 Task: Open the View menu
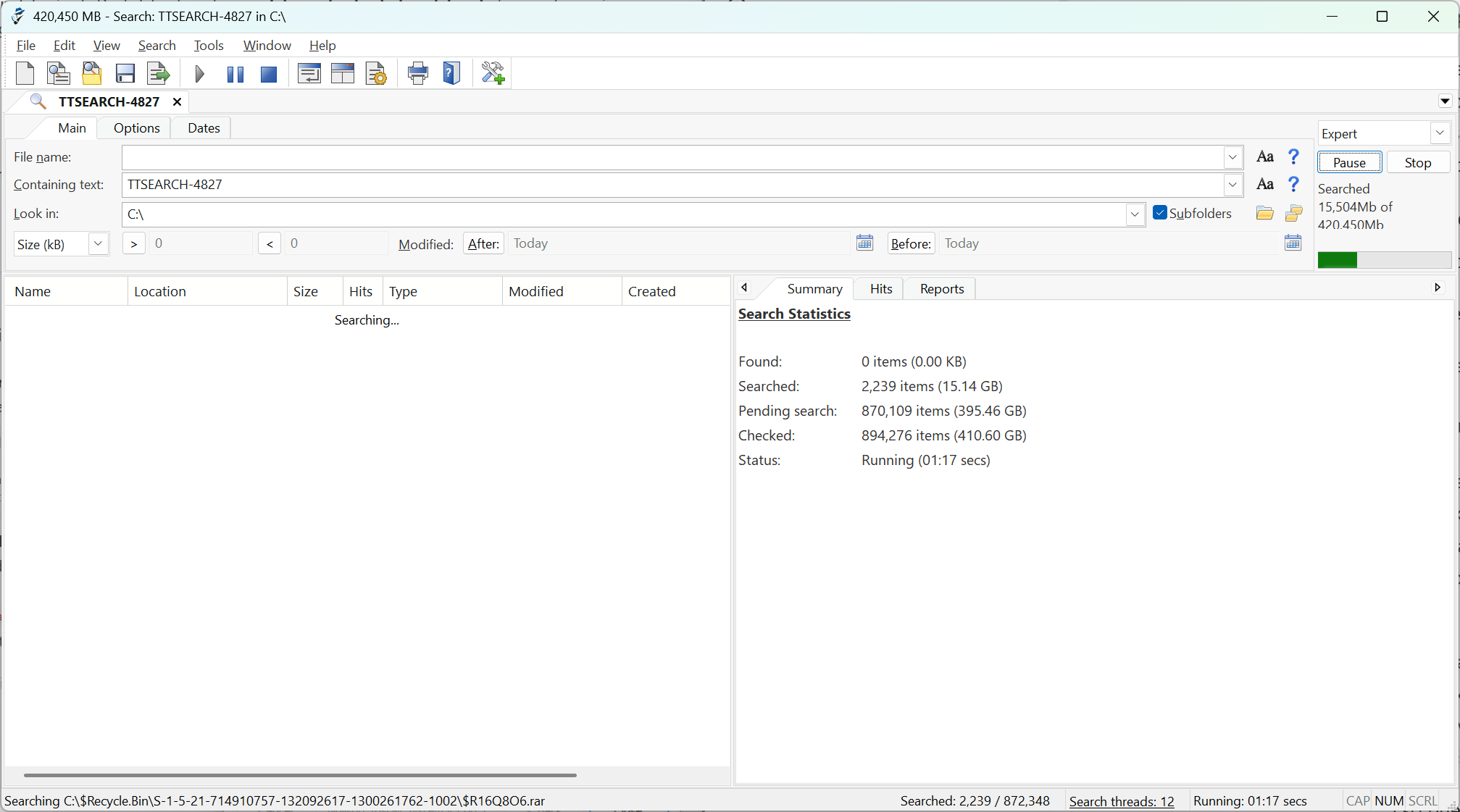pyautogui.click(x=107, y=45)
